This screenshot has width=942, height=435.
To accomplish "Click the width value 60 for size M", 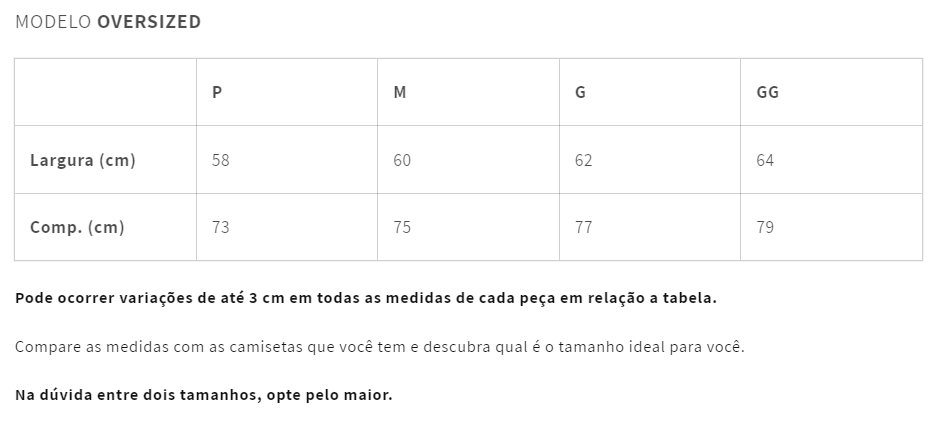I will pyautogui.click(x=402, y=160).
